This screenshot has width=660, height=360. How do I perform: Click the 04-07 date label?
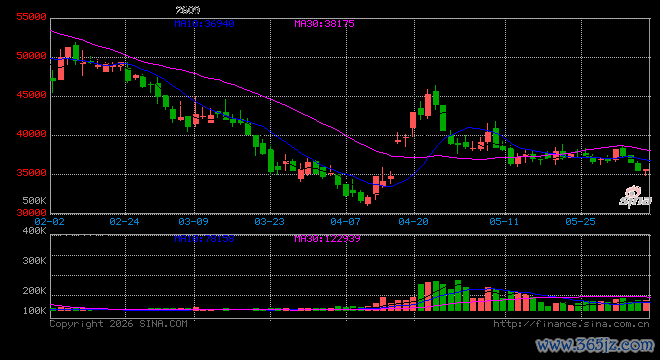(346, 221)
